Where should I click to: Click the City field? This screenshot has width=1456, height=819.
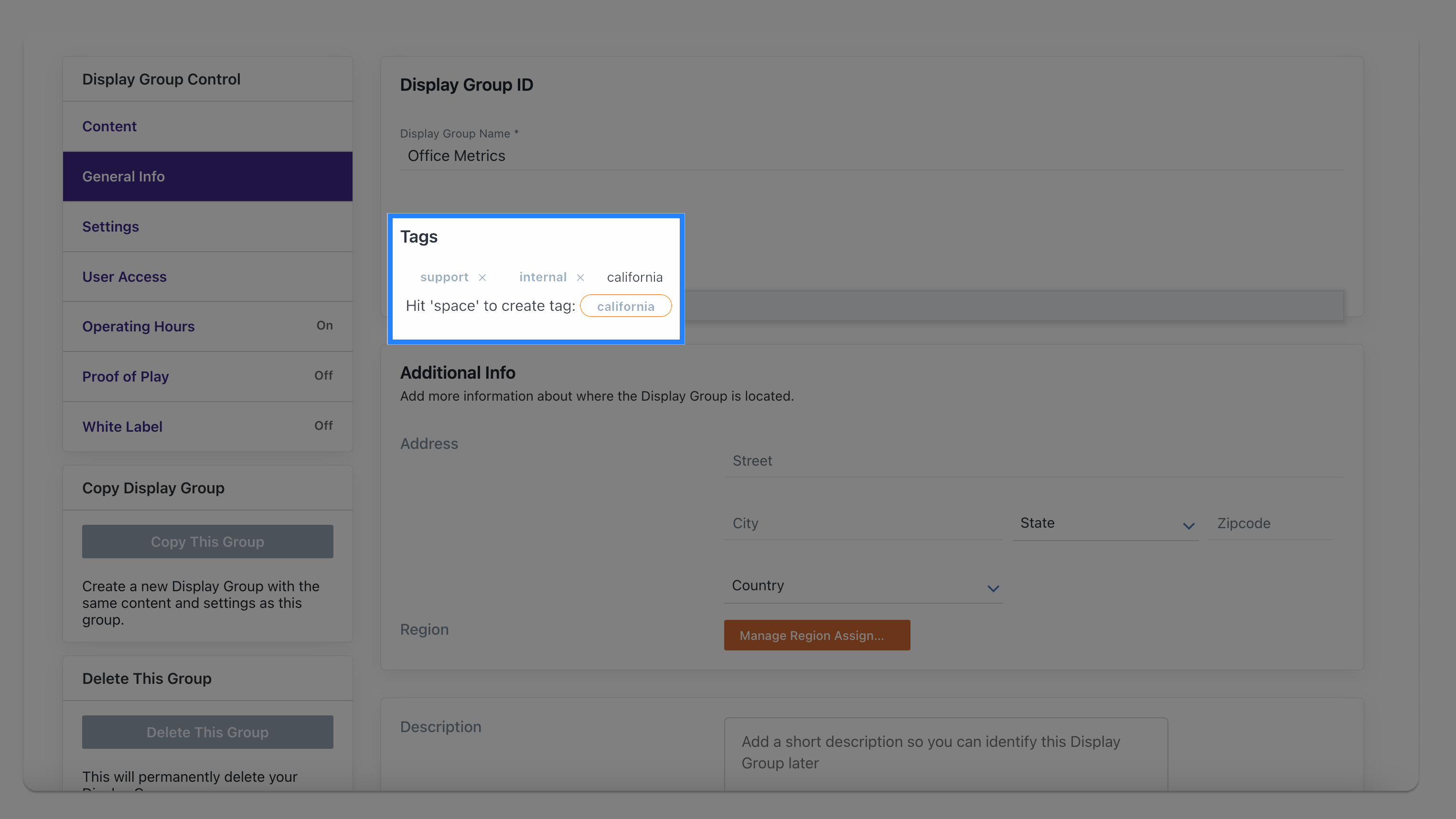[863, 523]
